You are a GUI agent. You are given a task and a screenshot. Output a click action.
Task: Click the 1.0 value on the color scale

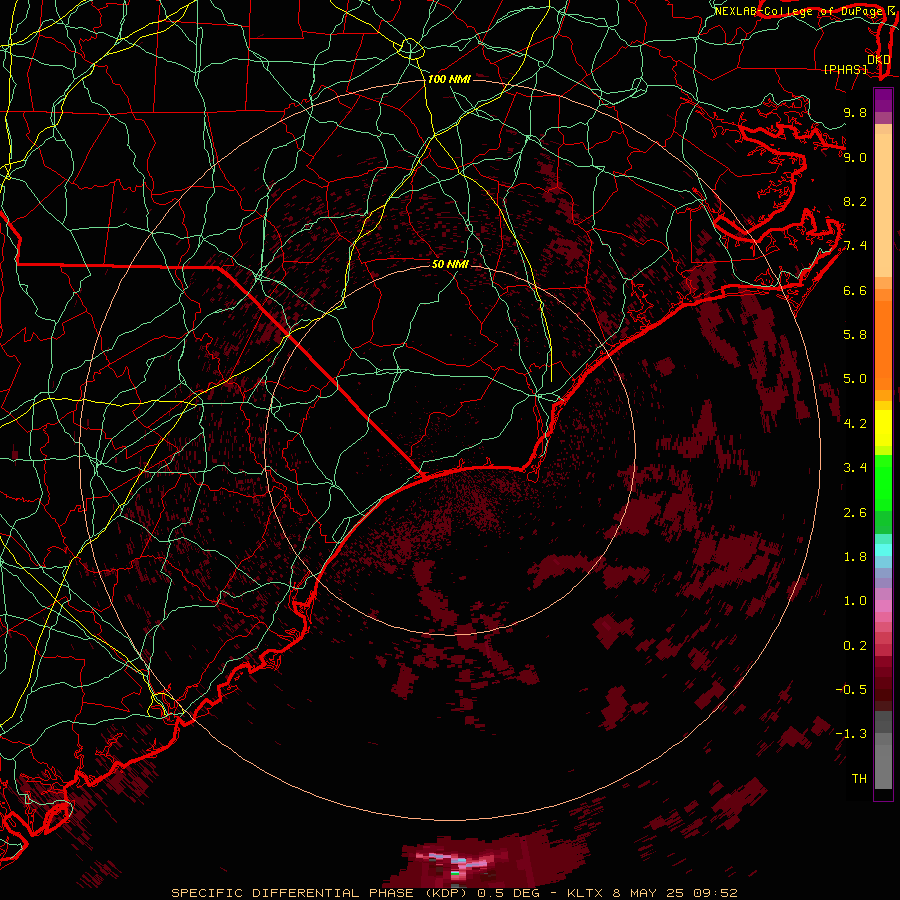click(855, 601)
